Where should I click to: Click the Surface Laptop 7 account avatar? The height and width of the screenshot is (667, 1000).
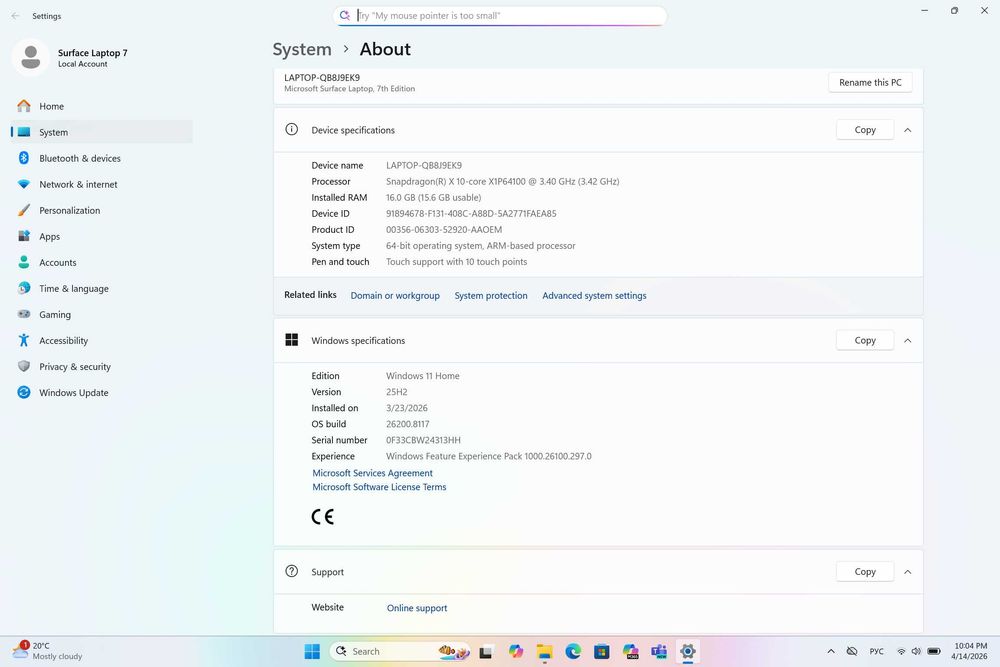[31, 57]
